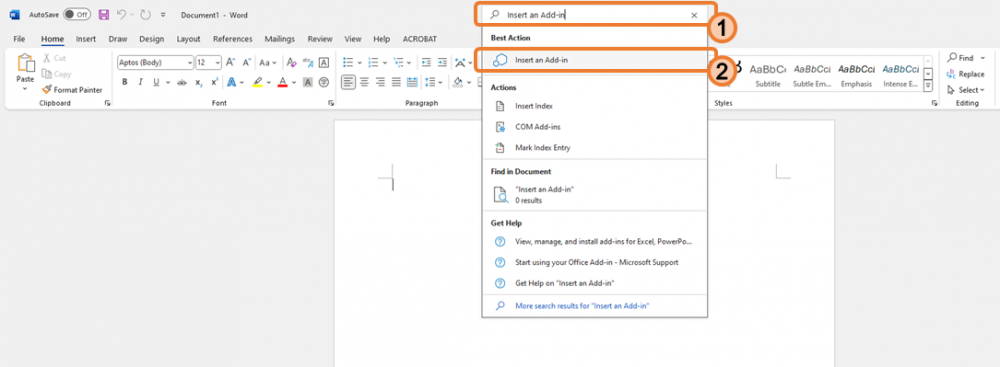Click the search box containing Insert an Add-in
The height and width of the screenshot is (367, 1000).
tap(594, 15)
